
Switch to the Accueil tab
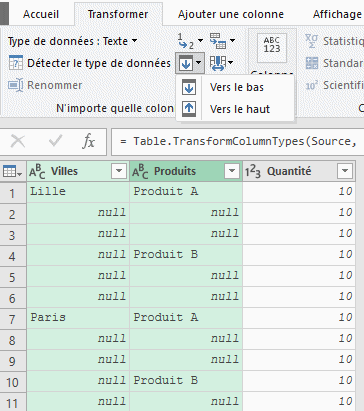pos(41,14)
